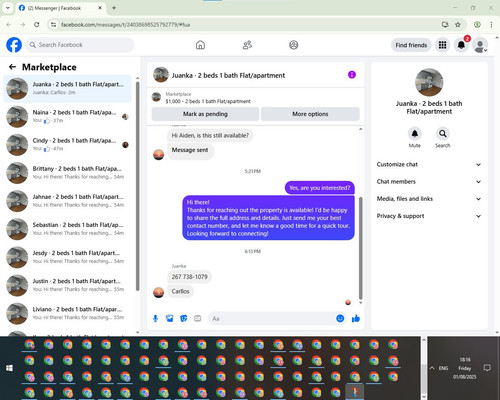500x400 pixels.
Task: Click the chat header listing thumbnail
Action: 161,75
